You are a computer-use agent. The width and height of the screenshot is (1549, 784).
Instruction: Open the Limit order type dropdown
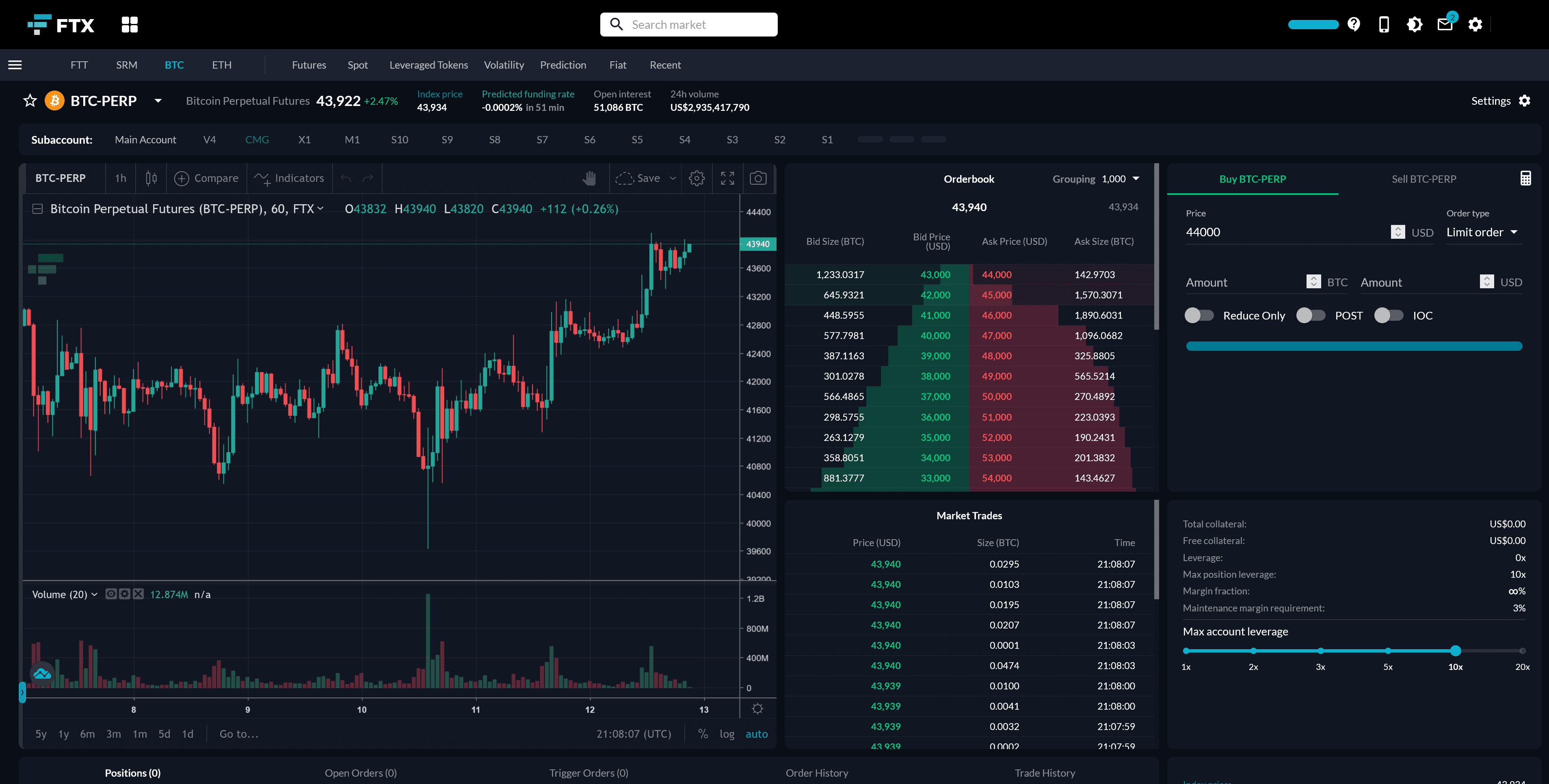[1483, 232]
